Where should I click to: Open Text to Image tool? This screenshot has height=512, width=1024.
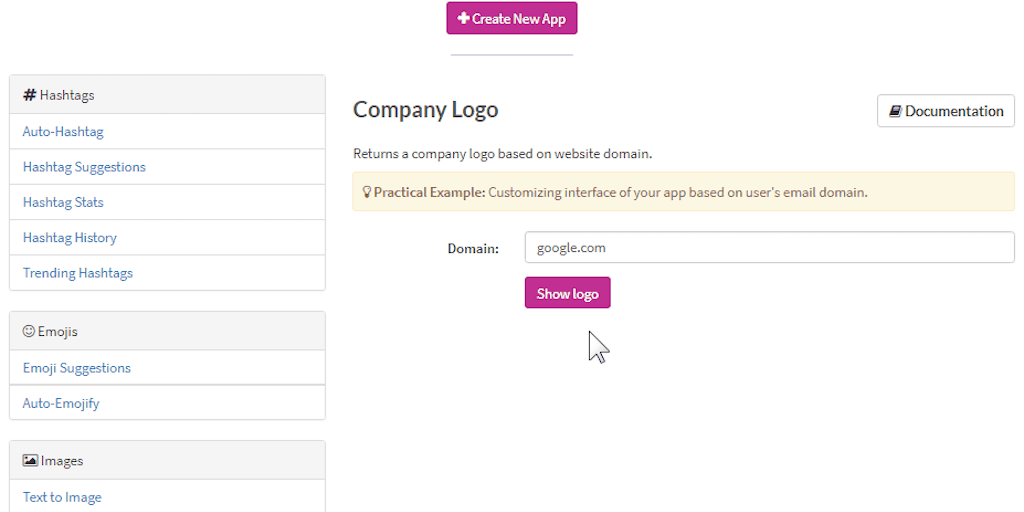[62, 497]
